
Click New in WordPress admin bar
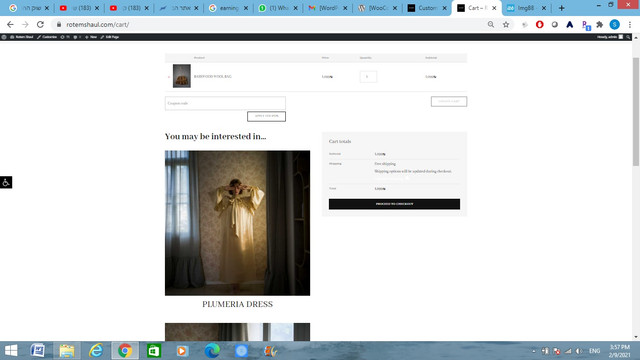pyautogui.click(x=91, y=37)
